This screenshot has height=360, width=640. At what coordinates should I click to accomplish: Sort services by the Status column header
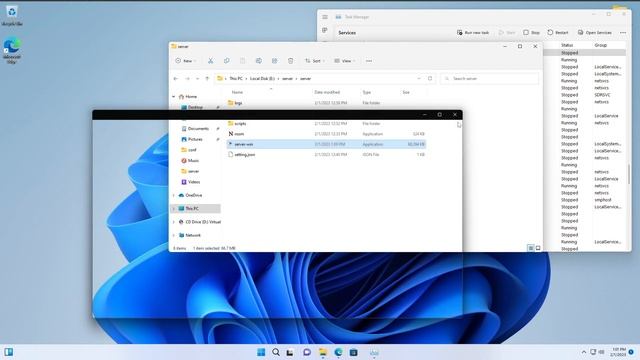567,45
